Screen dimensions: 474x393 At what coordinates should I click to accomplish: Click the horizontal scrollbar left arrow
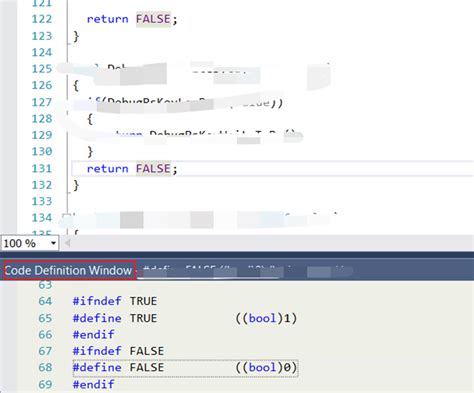[x=67, y=243]
